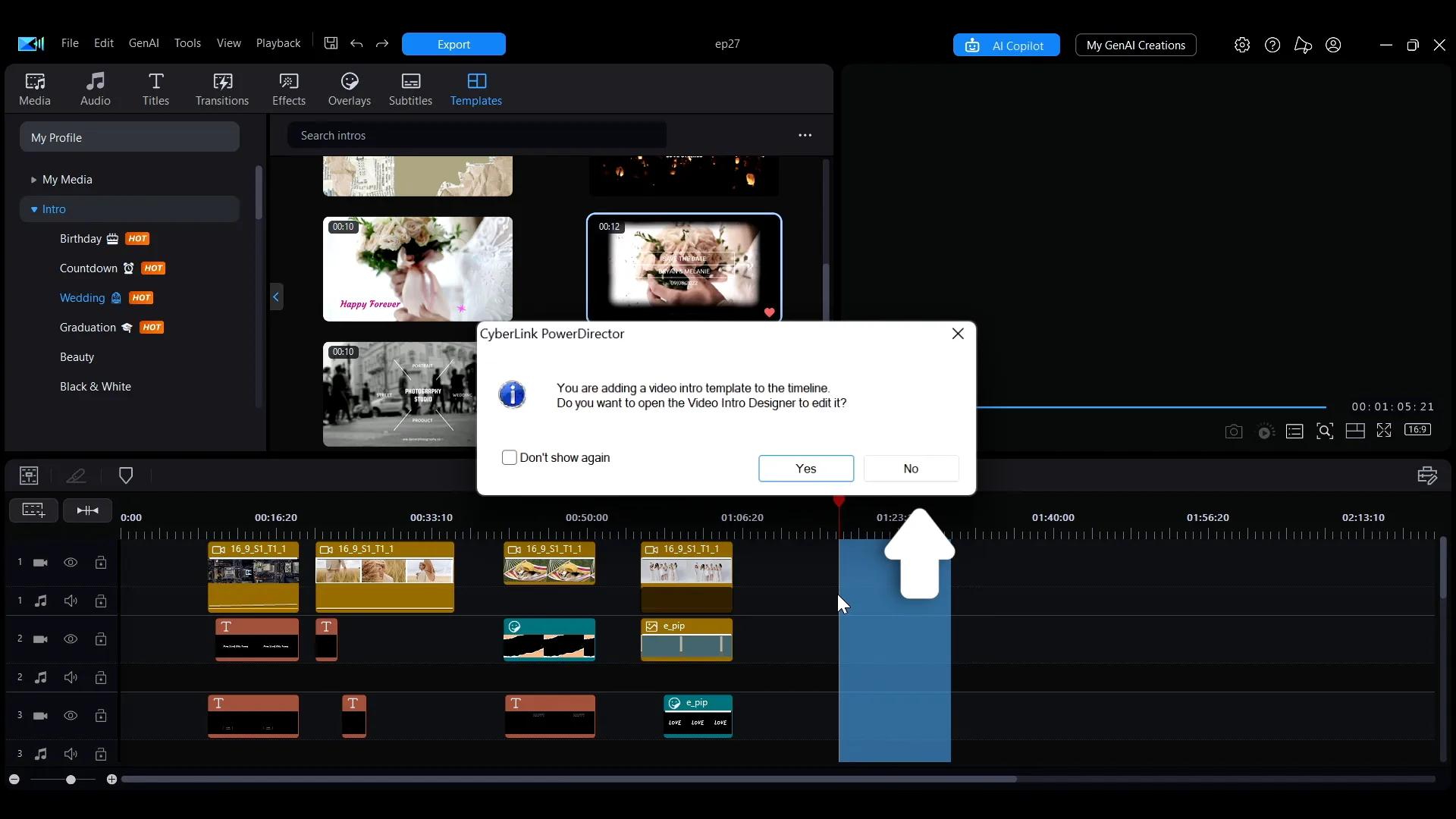
Task: Click Yes in the dialog
Action: pos(806,469)
